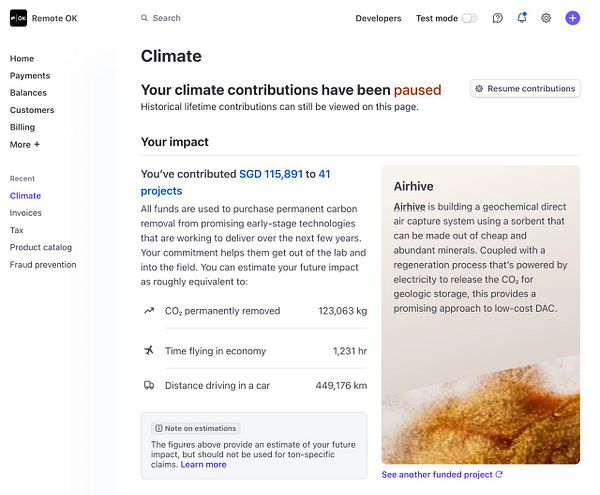Open Product catalog from Recent
Image resolution: width=600 pixels, height=495 pixels.
pyautogui.click(x=41, y=247)
